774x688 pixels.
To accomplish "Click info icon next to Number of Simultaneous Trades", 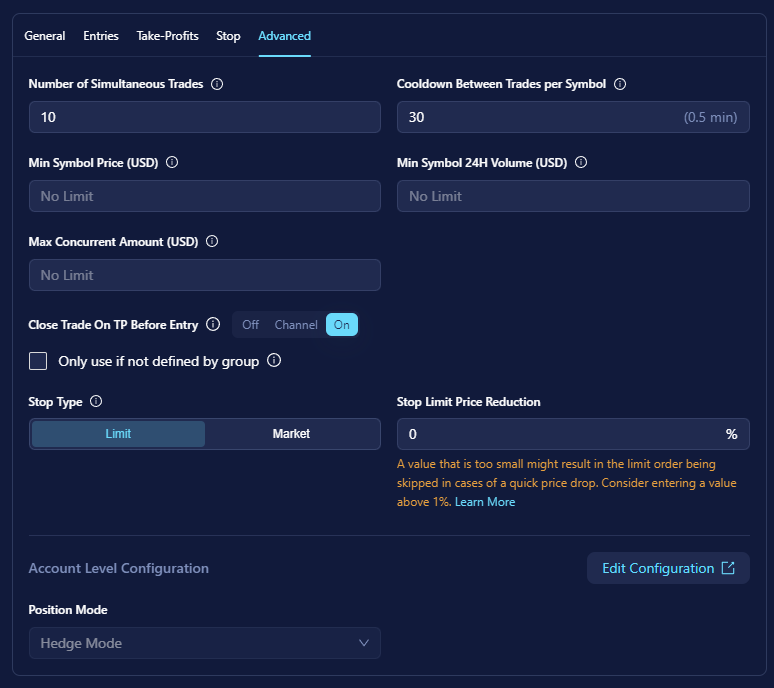I will click(217, 84).
